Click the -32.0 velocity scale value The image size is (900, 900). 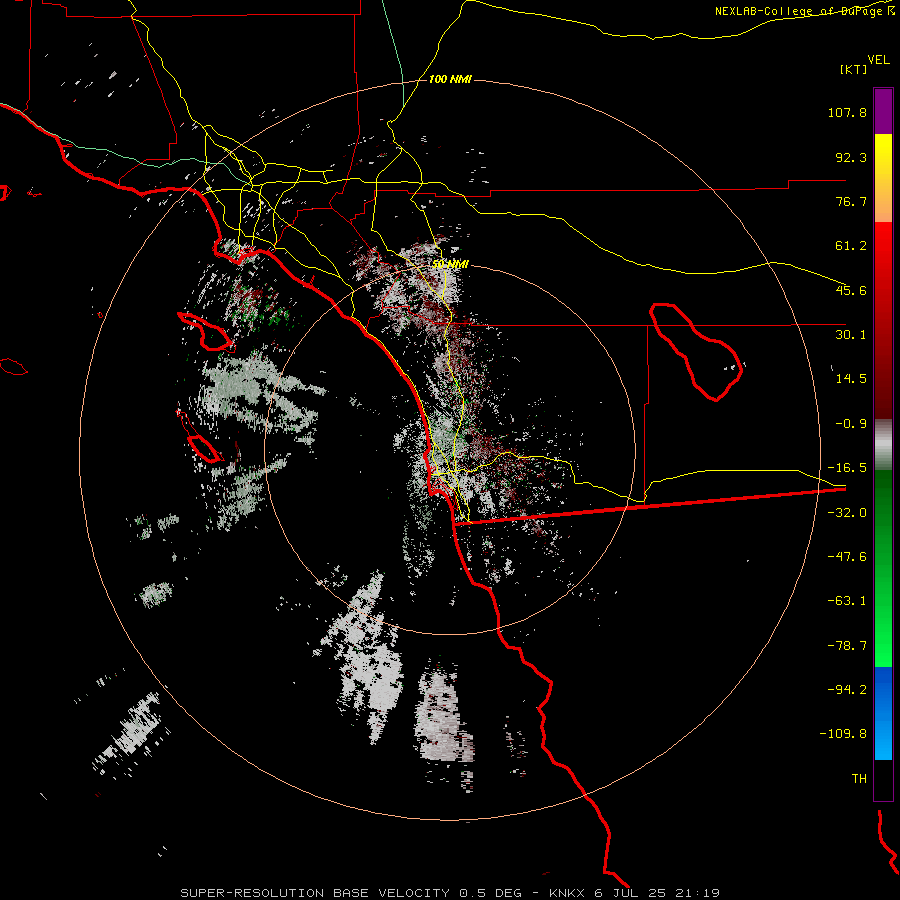pyautogui.click(x=847, y=513)
